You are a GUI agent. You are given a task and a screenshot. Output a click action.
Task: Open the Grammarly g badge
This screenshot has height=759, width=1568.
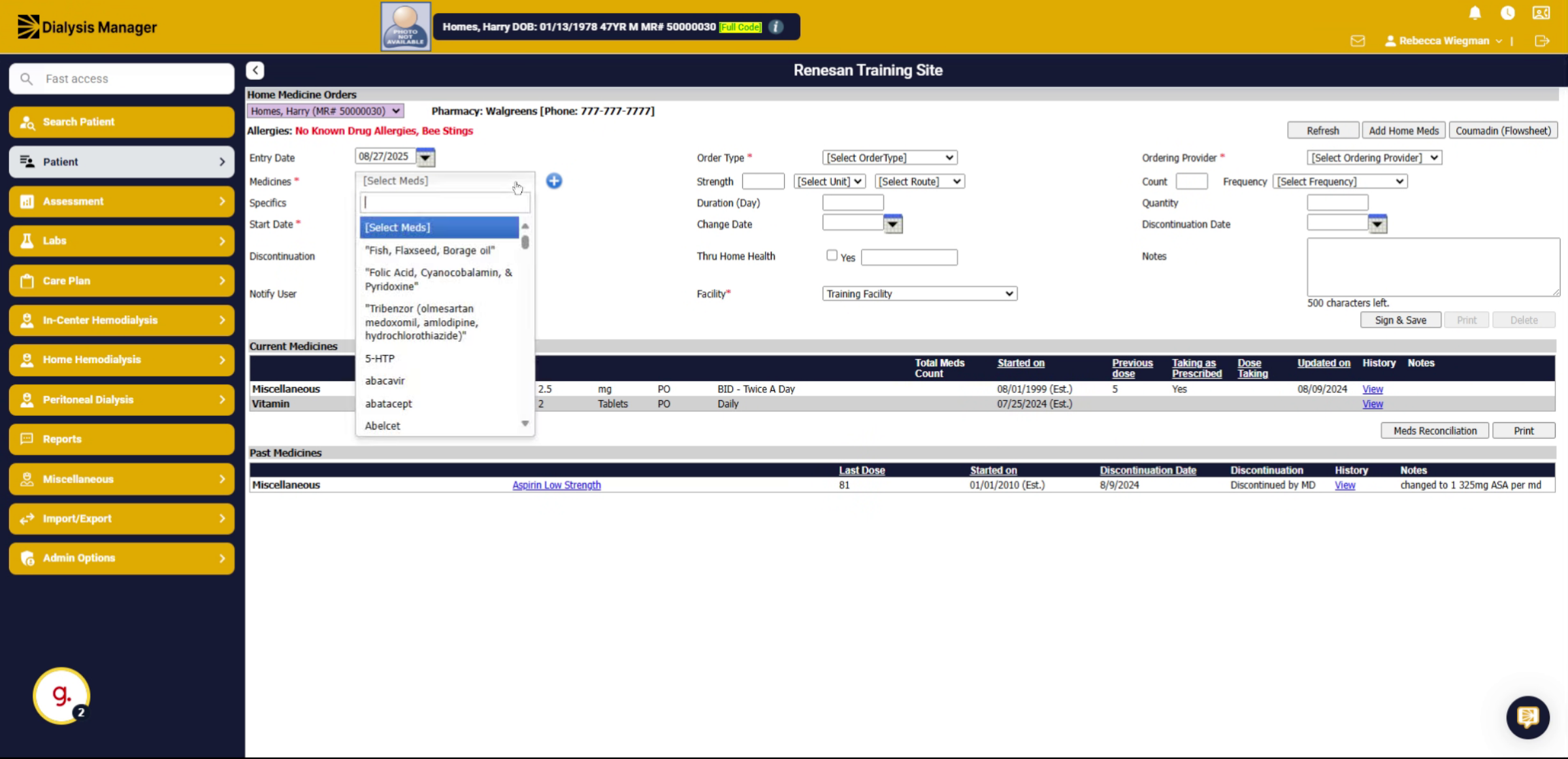click(x=61, y=696)
